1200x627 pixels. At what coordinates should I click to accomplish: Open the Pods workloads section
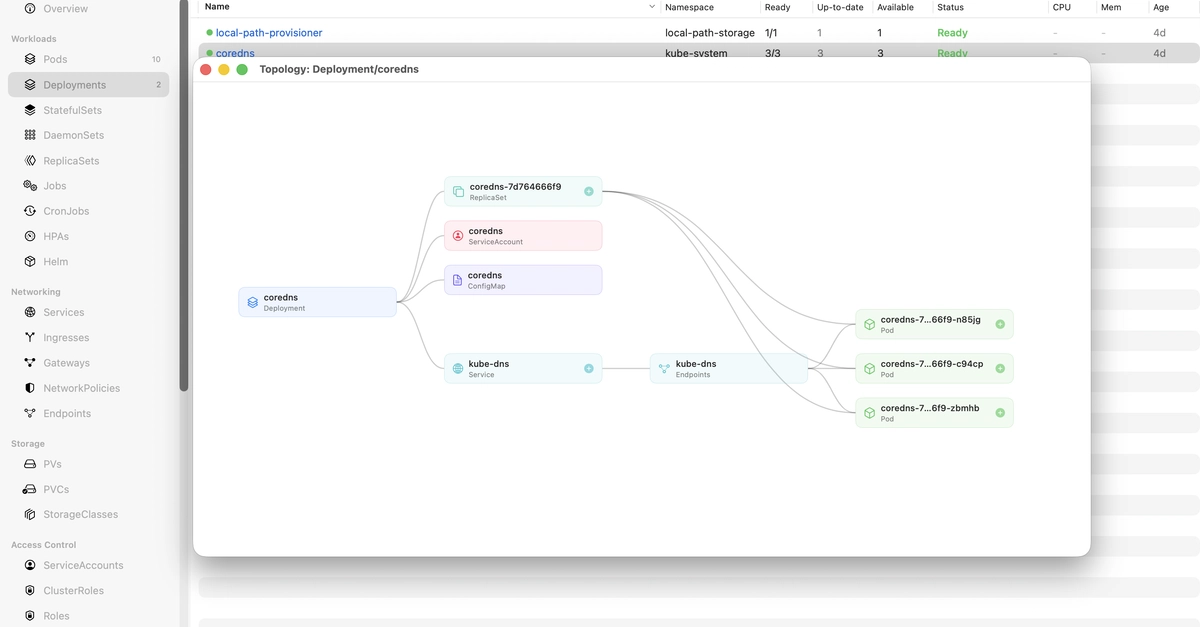(x=55, y=59)
